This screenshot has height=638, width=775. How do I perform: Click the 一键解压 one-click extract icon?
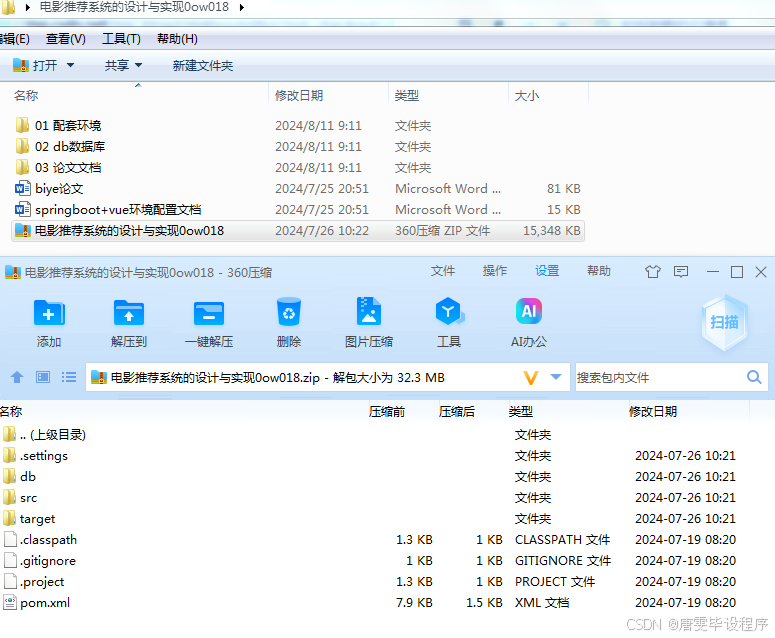coord(209,313)
